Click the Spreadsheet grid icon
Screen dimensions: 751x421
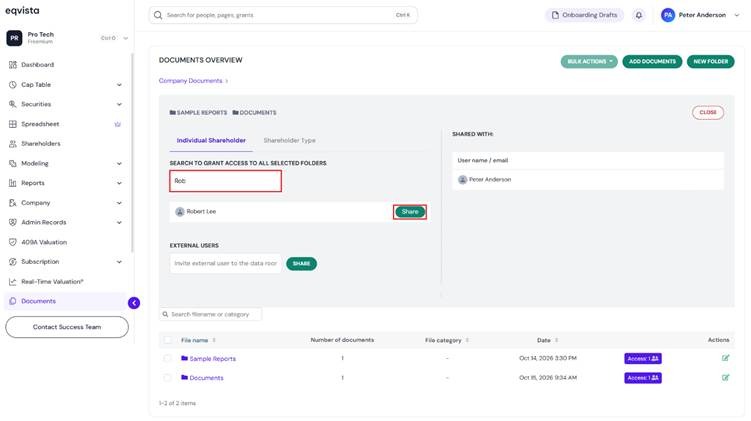pos(13,124)
